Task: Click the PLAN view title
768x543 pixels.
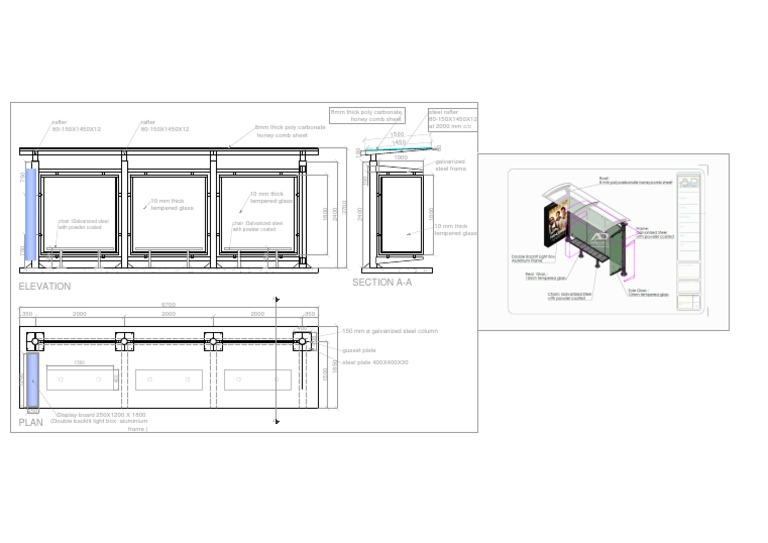Action: click(x=31, y=423)
